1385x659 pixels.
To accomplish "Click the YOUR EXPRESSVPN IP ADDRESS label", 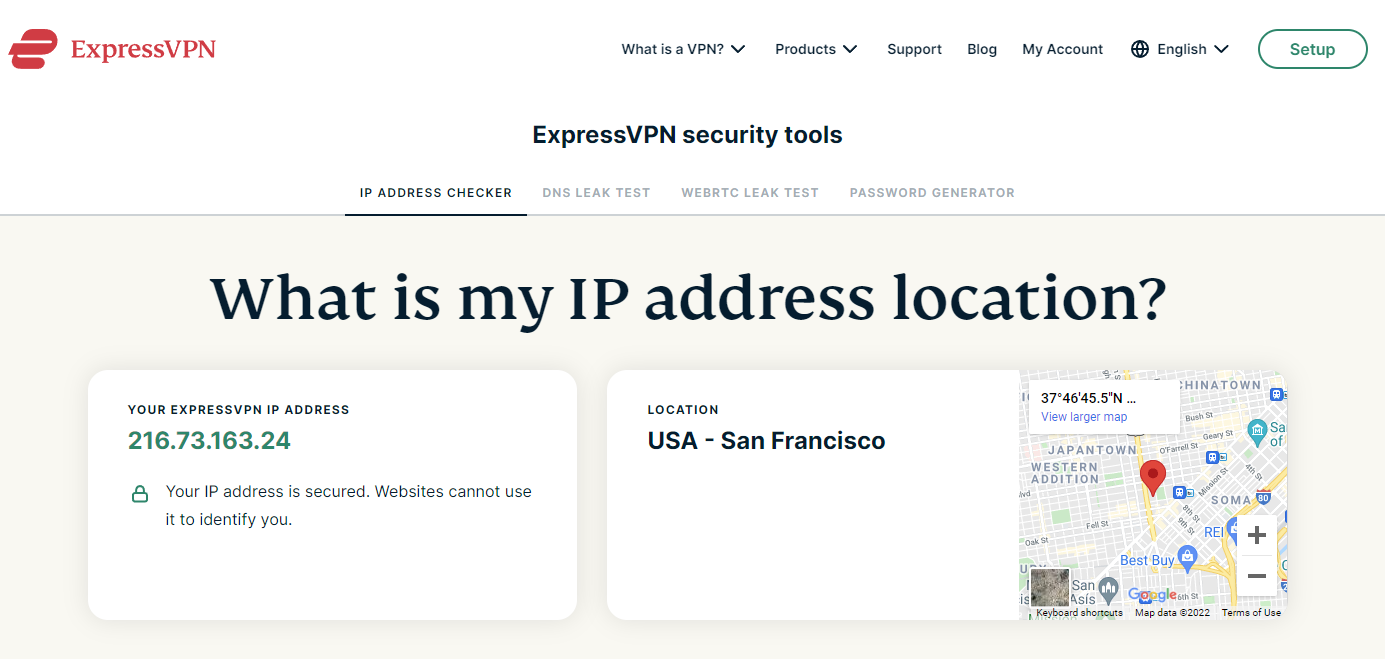I will pos(239,410).
